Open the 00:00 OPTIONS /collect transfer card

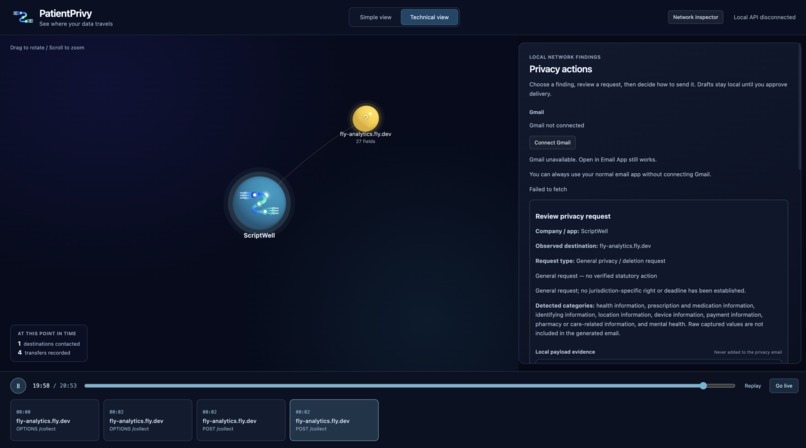point(54,420)
